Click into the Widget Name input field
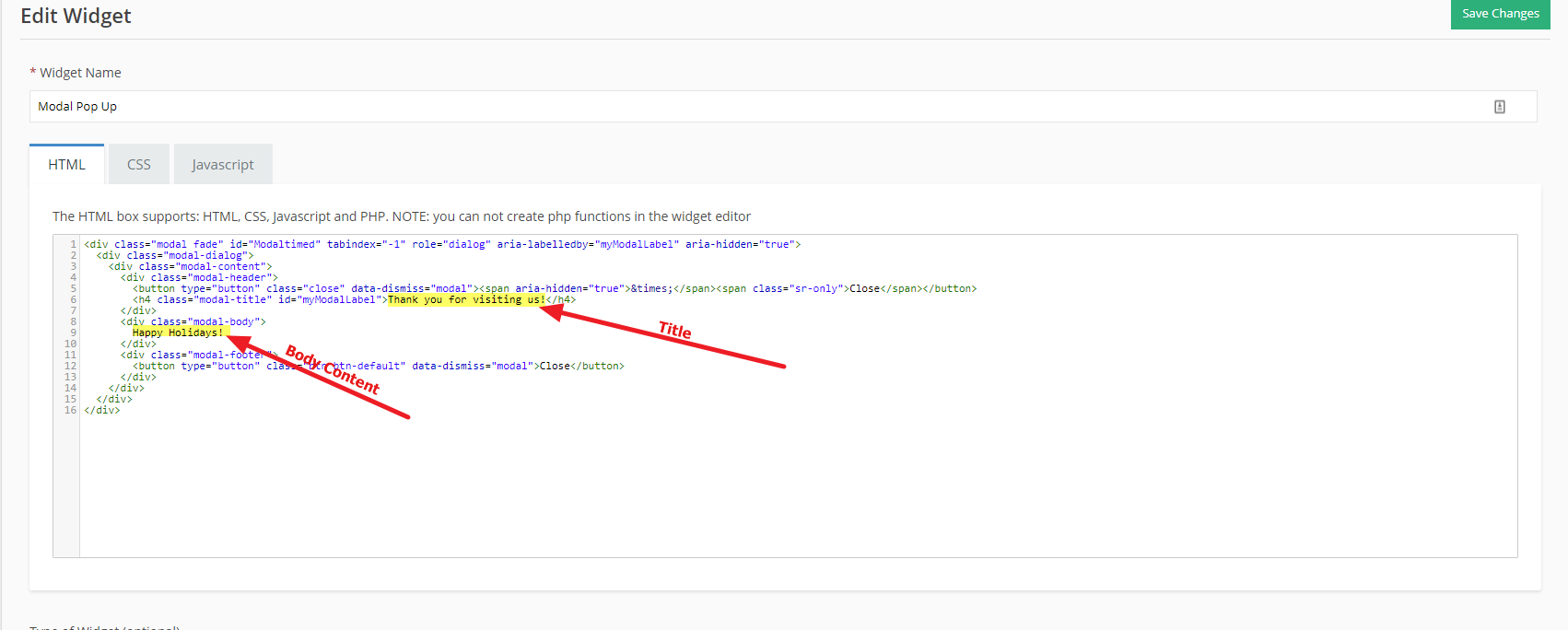This screenshot has width=1568, height=630. pos(783,106)
